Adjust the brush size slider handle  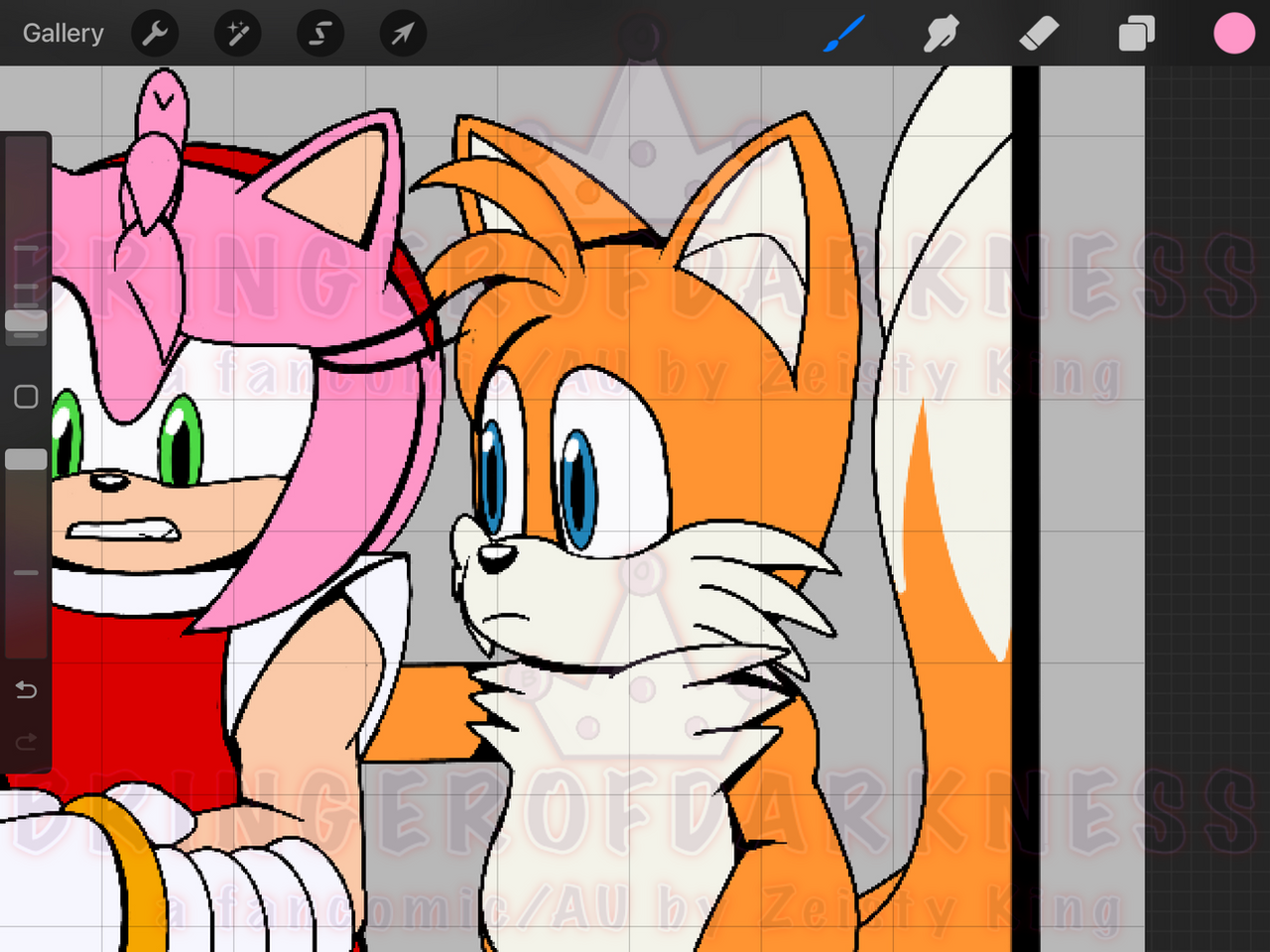click(27, 320)
